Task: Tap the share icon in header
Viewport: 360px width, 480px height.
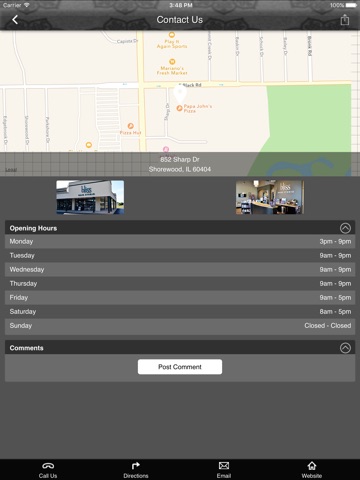Action: (345, 20)
